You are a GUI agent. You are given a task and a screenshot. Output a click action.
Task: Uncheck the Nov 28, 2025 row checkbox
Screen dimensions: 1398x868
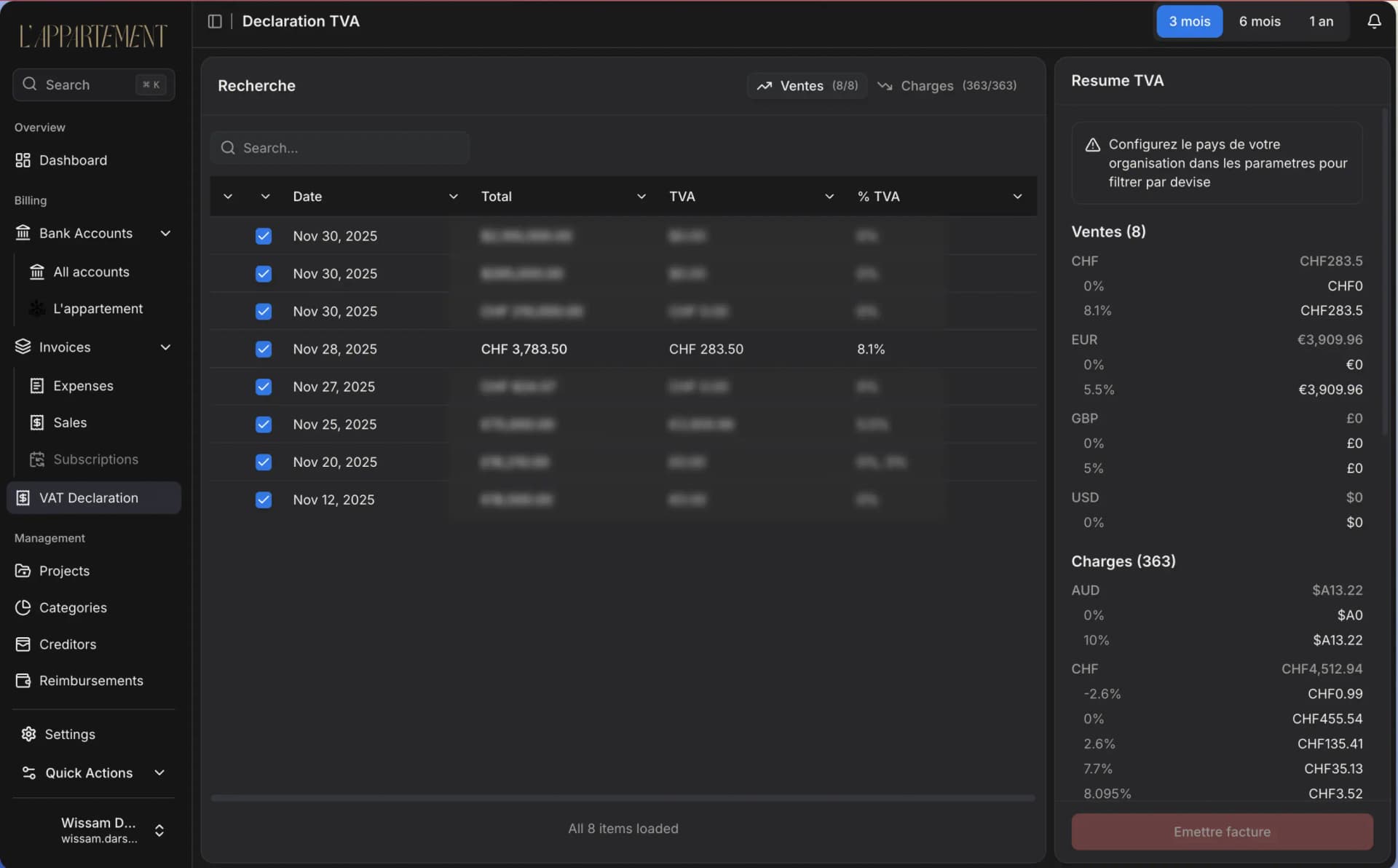[264, 350]
